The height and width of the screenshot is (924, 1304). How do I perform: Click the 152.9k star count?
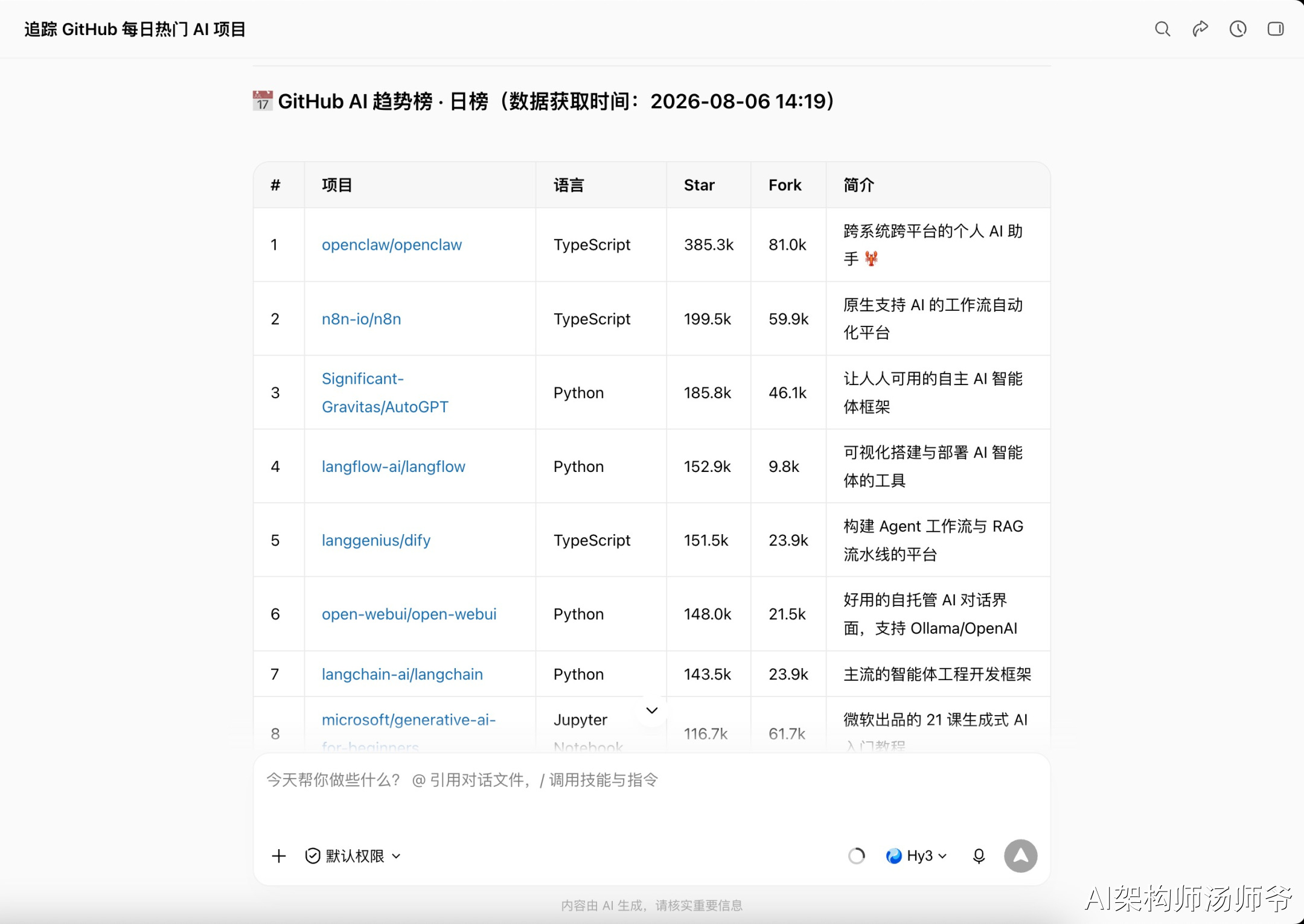tap(708, 467)
